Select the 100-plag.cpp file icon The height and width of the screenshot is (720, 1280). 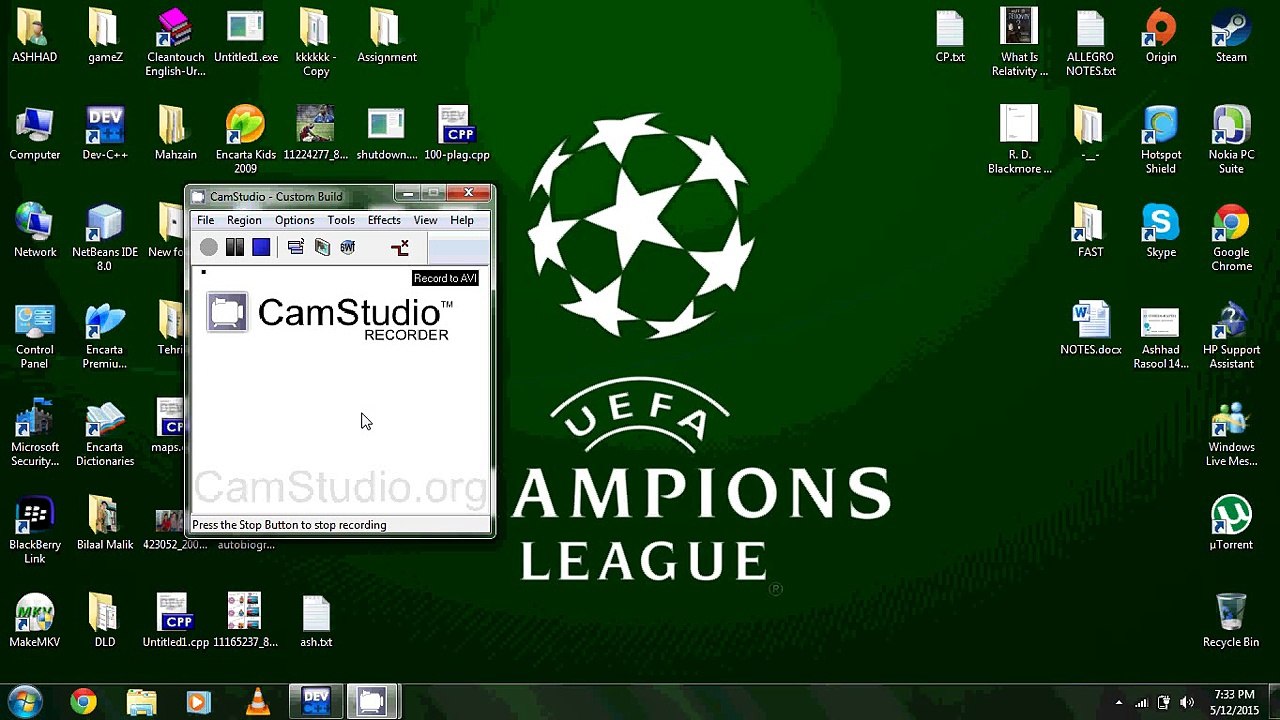457,134
